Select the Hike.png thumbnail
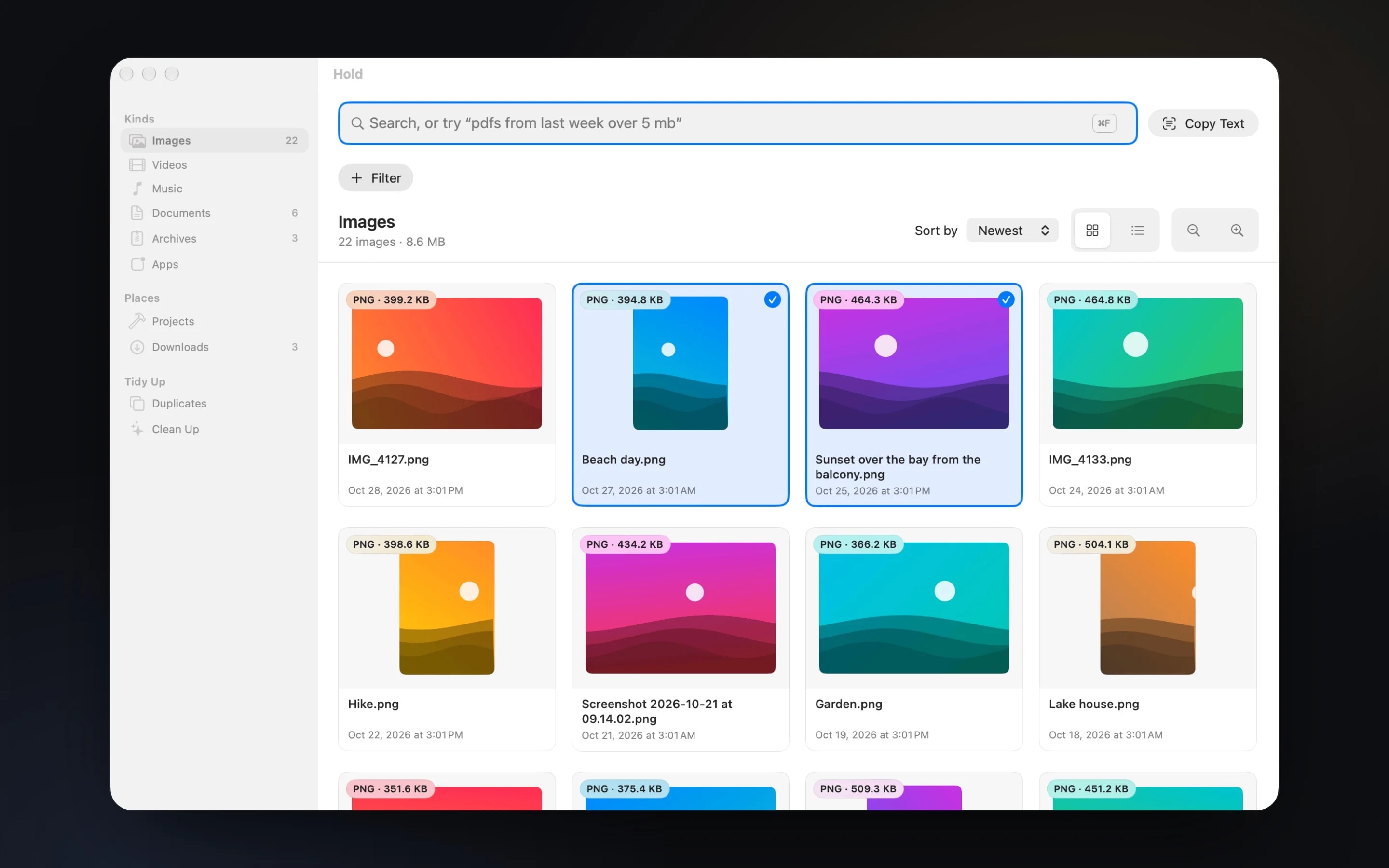 tap(447, 608)
